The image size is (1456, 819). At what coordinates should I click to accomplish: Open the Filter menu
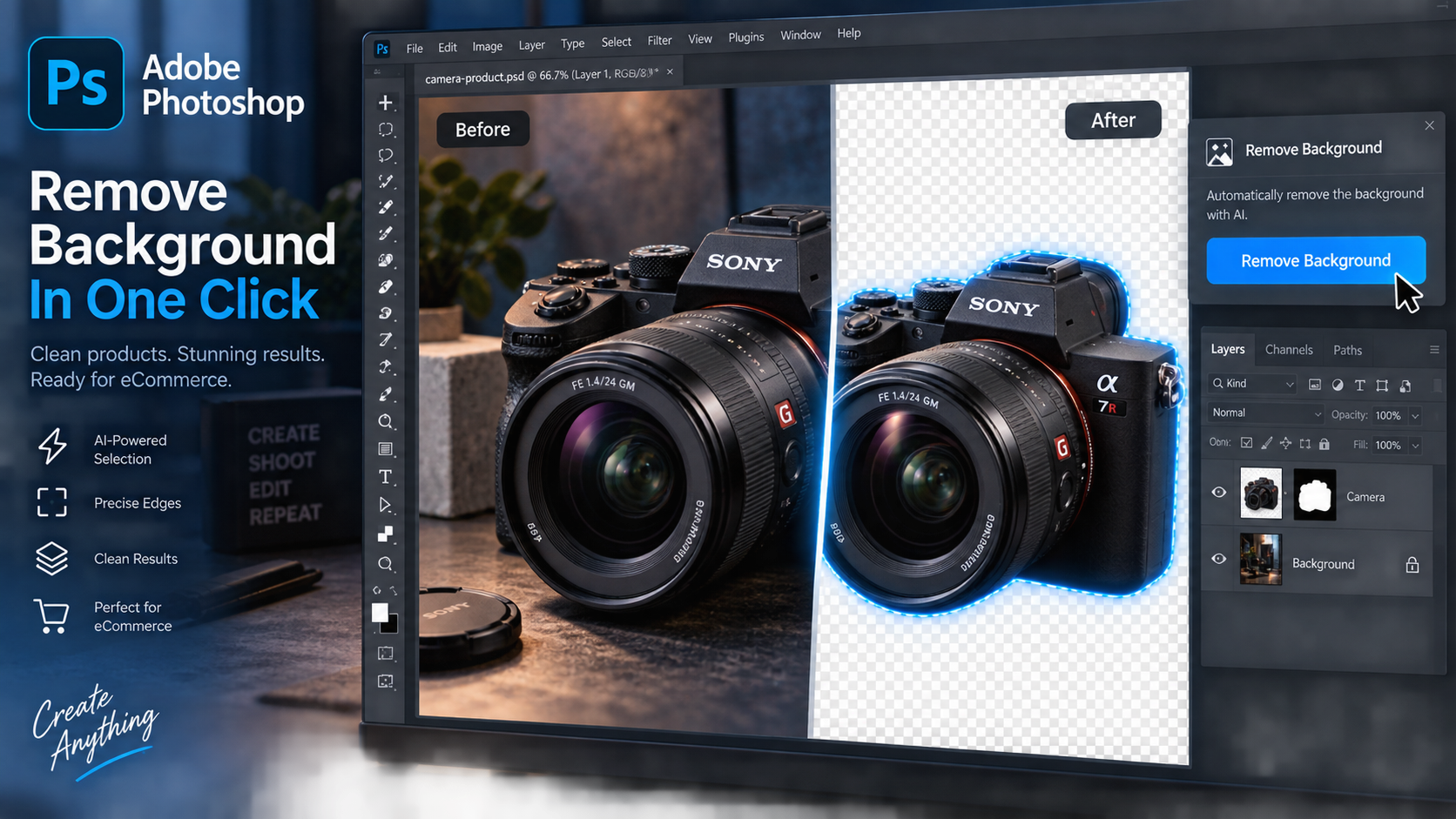pyautogui.click(x=659, y=40)
